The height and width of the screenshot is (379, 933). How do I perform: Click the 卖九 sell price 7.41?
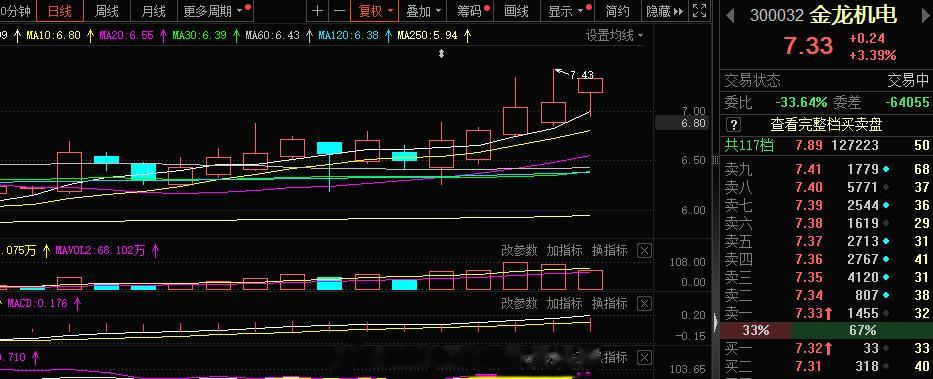(809, 170)
